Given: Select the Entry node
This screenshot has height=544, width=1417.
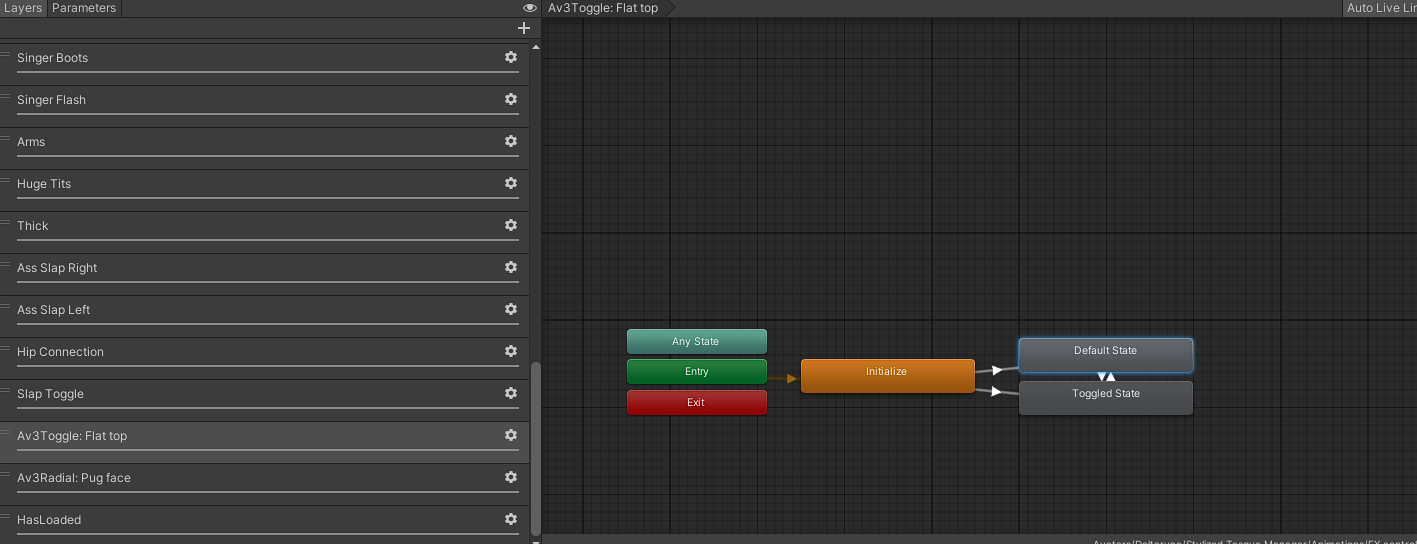Looking at the screenshot, I should pos(696,371).
